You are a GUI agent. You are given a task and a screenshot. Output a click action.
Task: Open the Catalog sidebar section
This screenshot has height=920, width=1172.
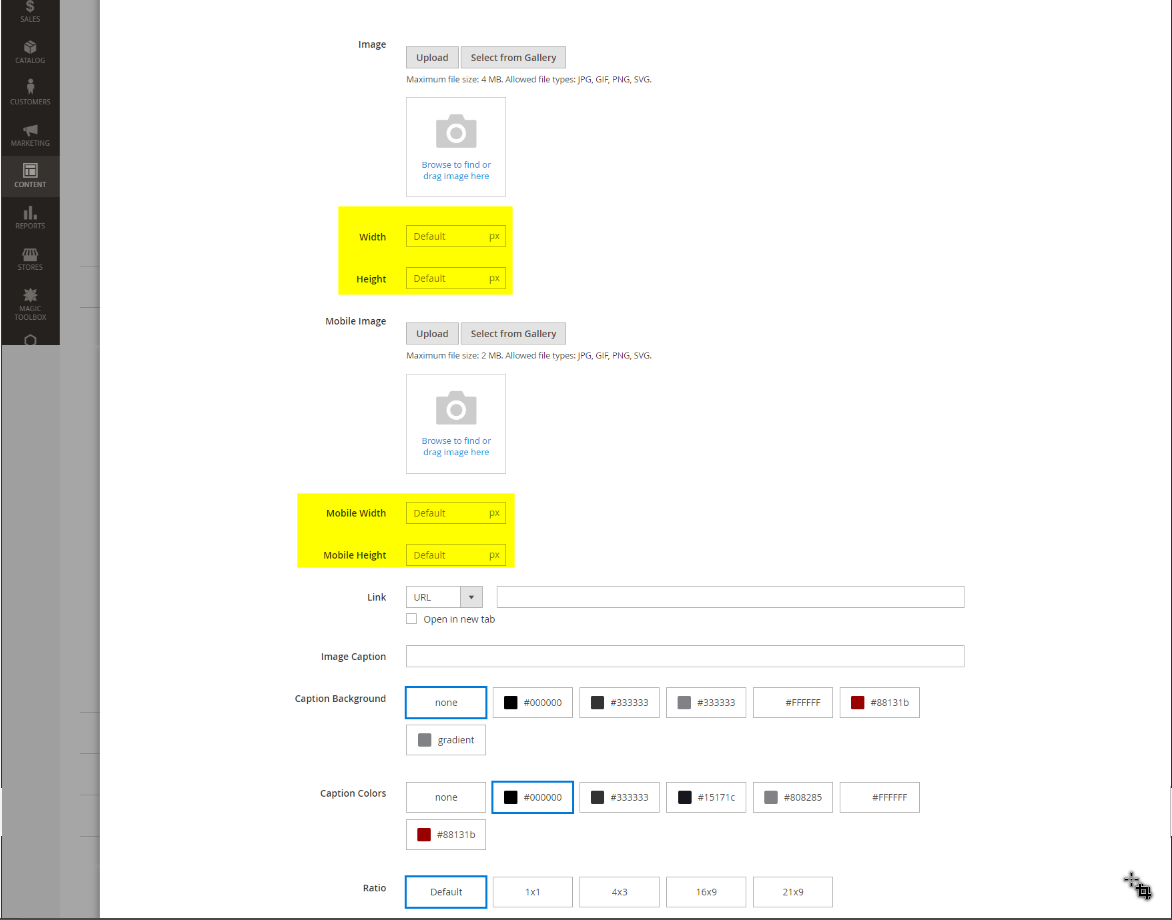(x=30, y=52)
